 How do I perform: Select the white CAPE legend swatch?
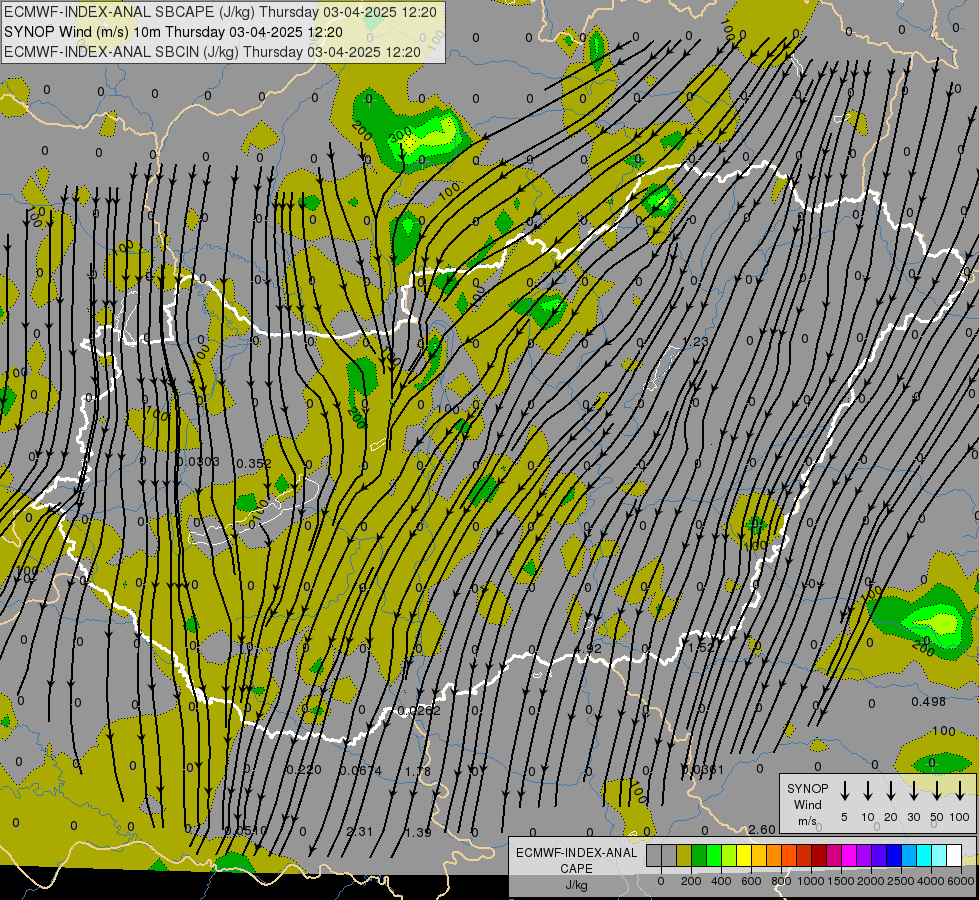953,856
